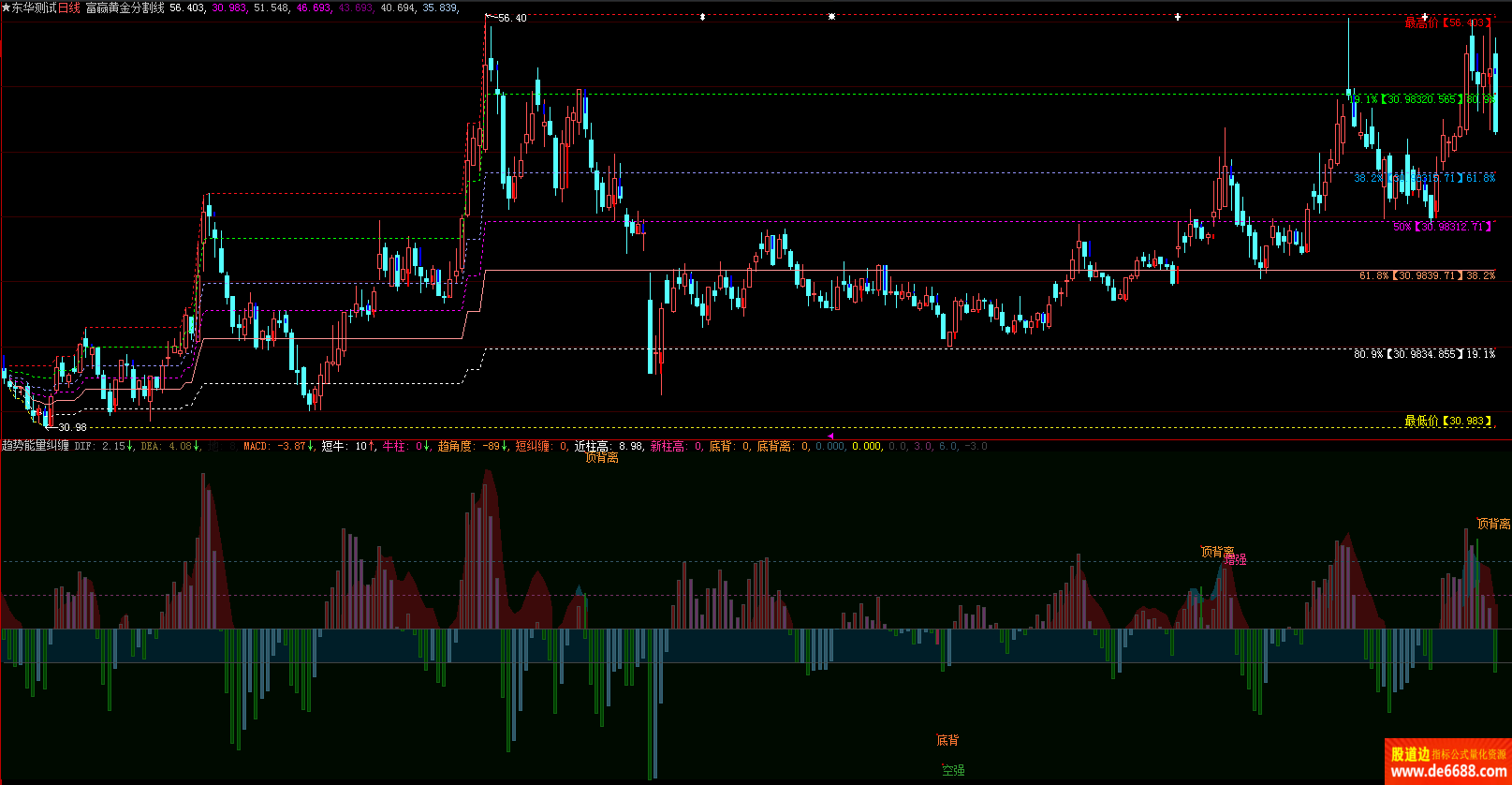Screen dimensions: 1512x785
Task: Click the green down arrow after MACD value
Action: point(311,446)
